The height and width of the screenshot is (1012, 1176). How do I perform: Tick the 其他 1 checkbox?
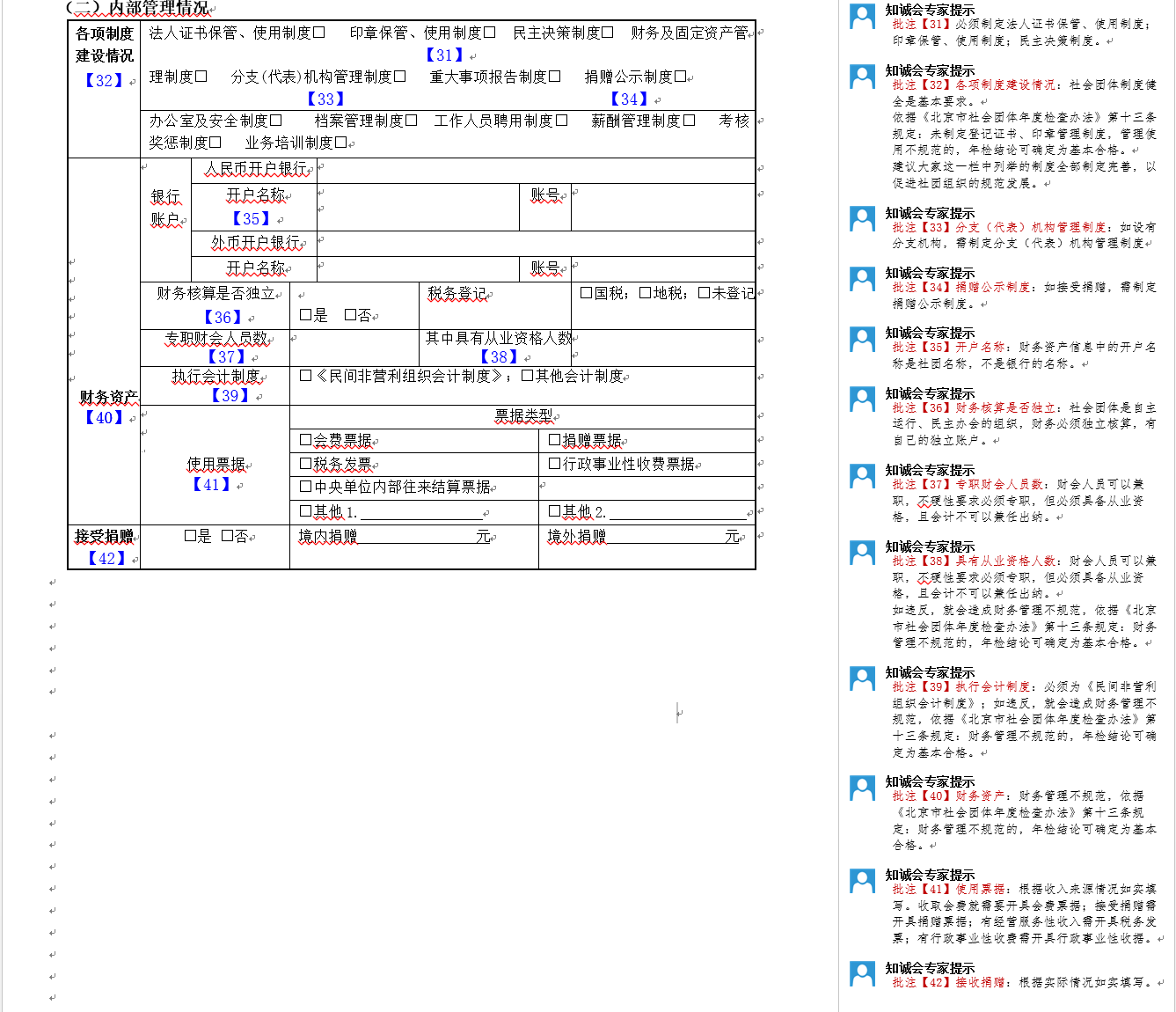click(x=306, y=511)
